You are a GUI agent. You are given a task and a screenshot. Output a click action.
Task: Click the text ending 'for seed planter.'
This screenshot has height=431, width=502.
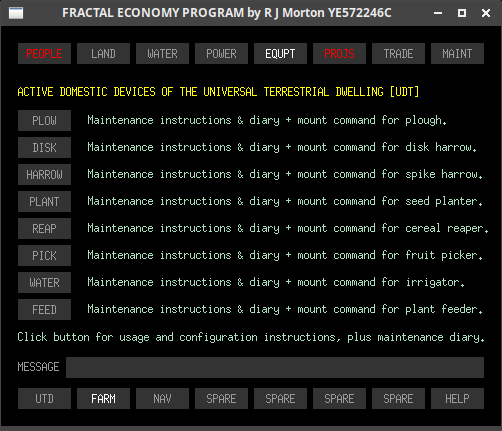[x=285, y=201]
